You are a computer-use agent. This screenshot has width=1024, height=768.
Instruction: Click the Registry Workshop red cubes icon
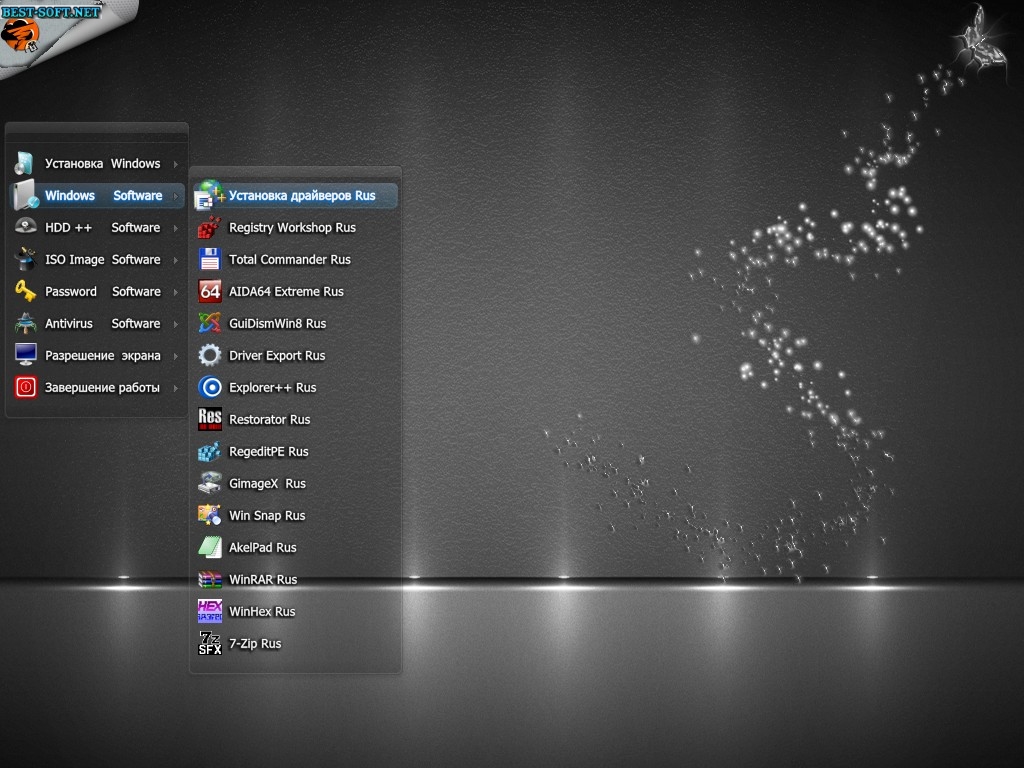(x=210, y=227)
